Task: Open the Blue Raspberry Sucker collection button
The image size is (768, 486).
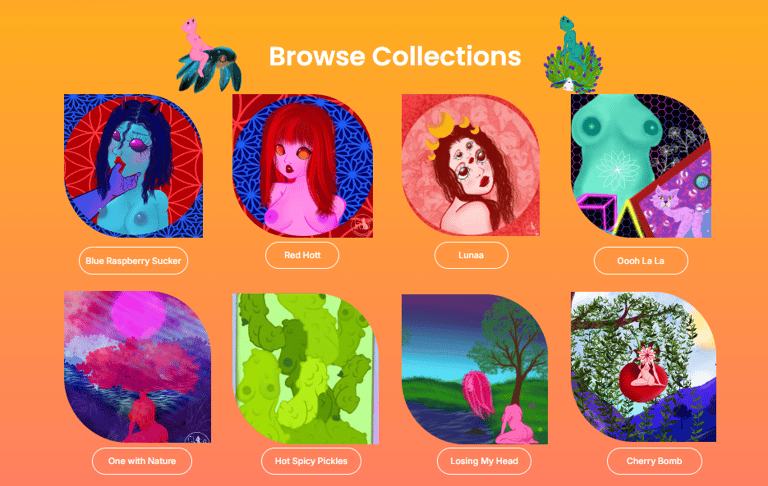Action: click(x=133, y=261)
